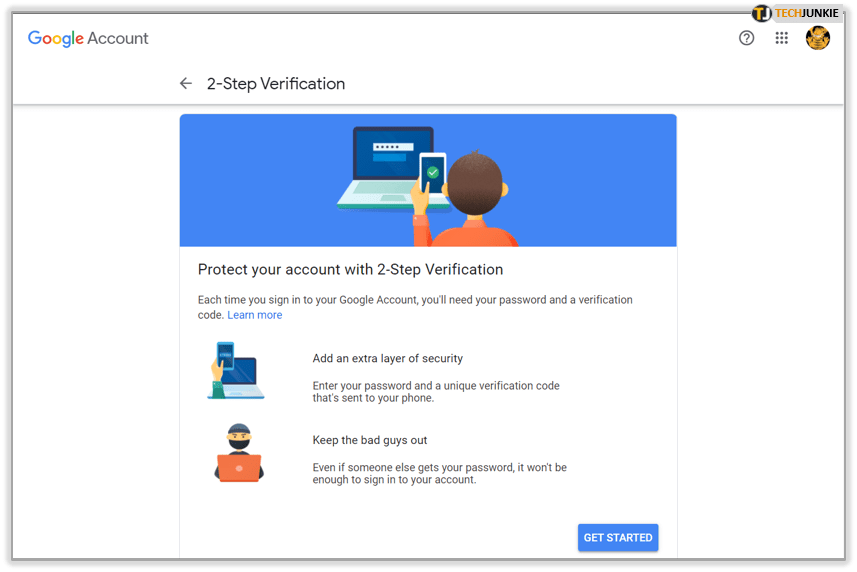Open the profile avatar account menu

(x=818, y=39)
